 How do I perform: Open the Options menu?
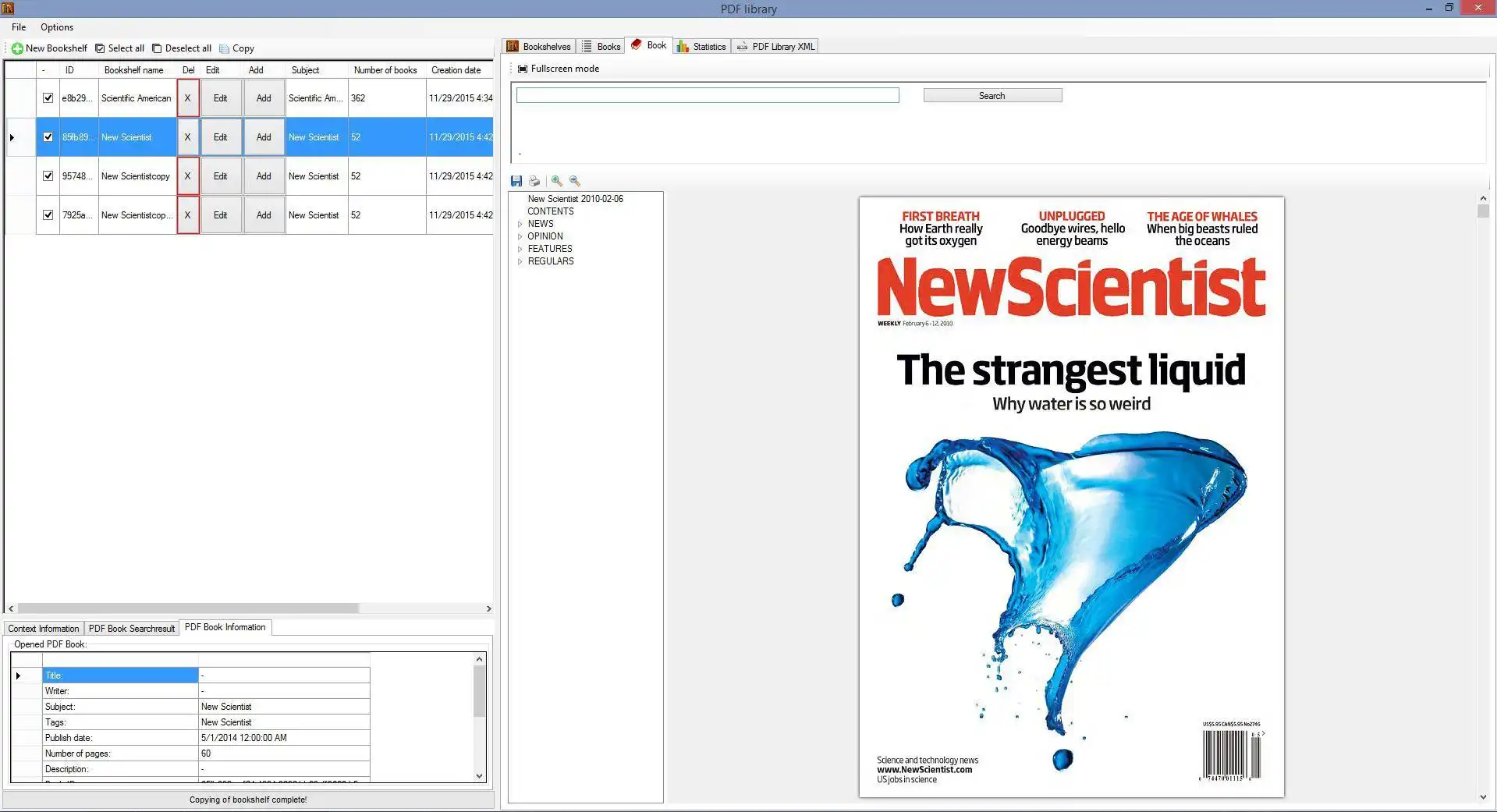57,27
